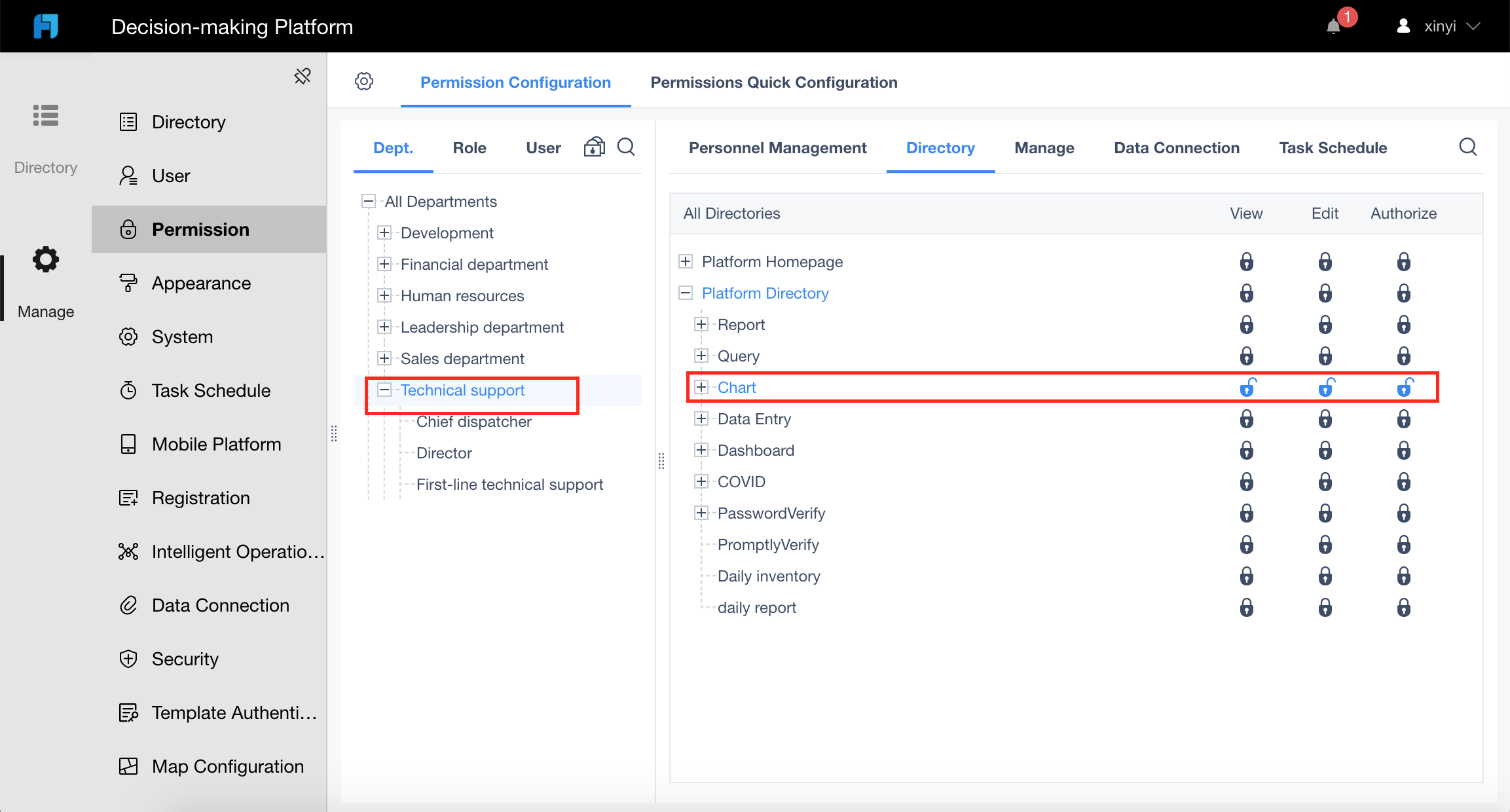Click the Mobile Platform device icon
Screen dimensions: 1510x812
(128, 444)
